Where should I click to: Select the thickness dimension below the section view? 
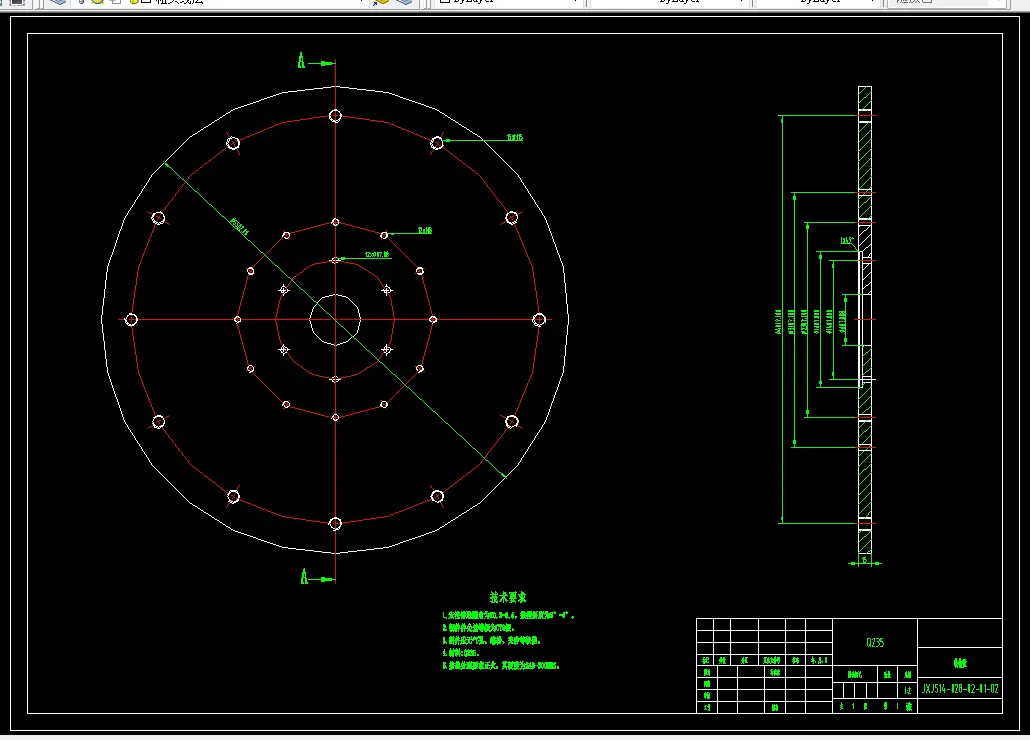point(864,561)
